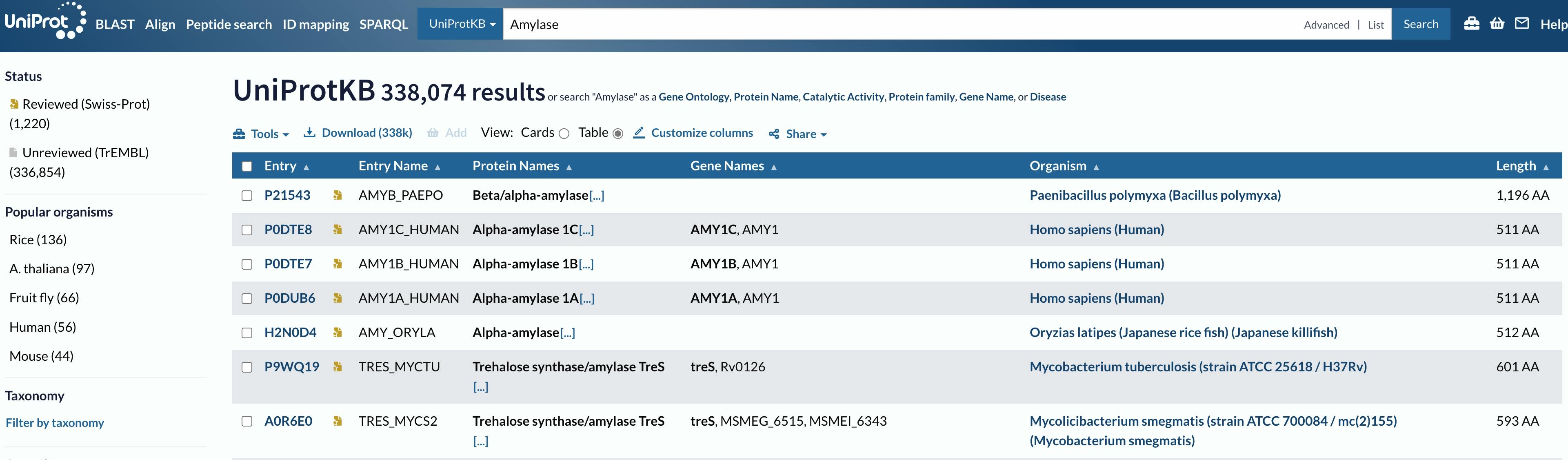
Task: Sort by Length column arrow
Action: (x=1546, y=167)
